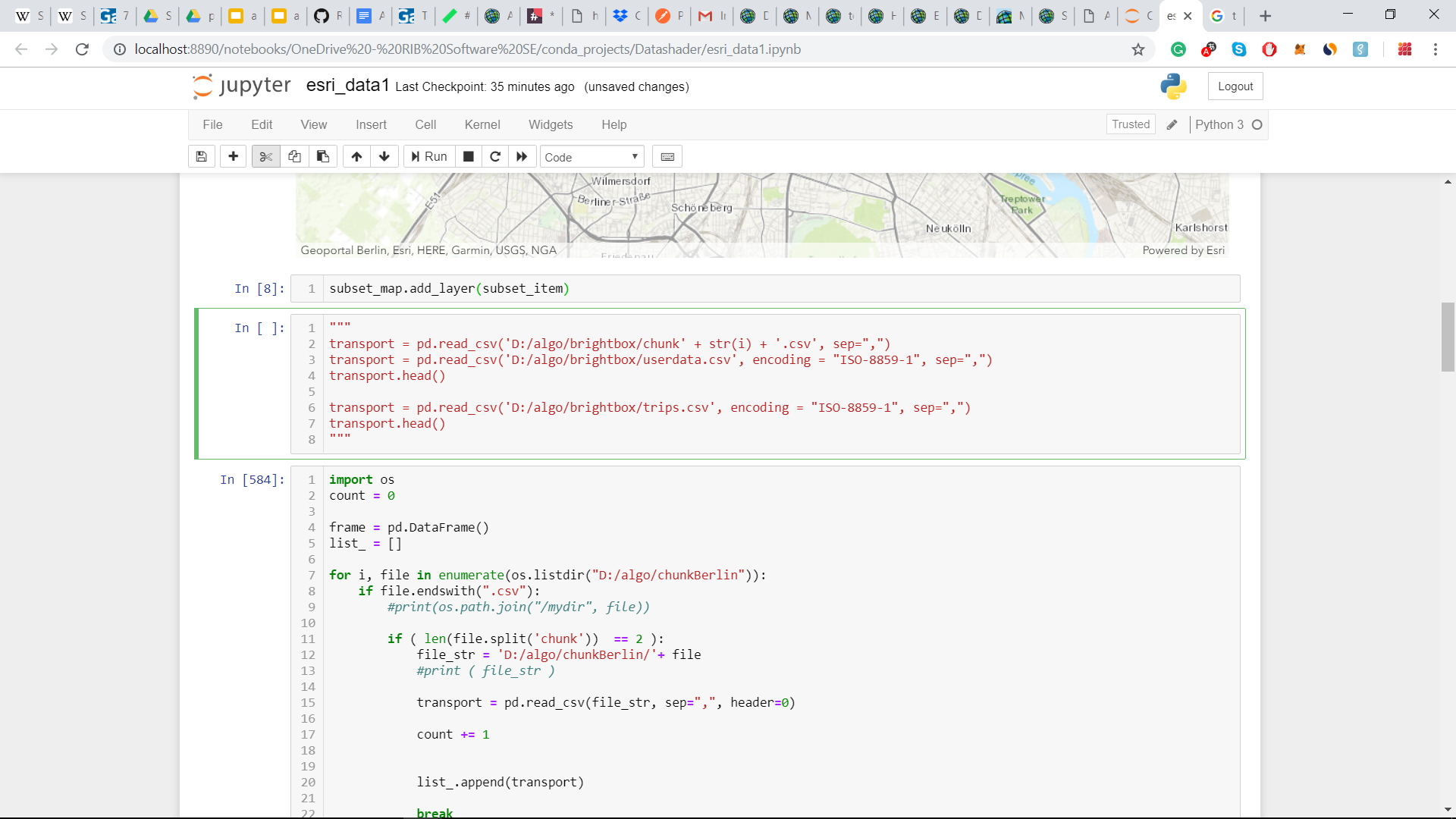Move selected cell up arrow
Screen dimensions: 1456x819
tap(356, 156)
